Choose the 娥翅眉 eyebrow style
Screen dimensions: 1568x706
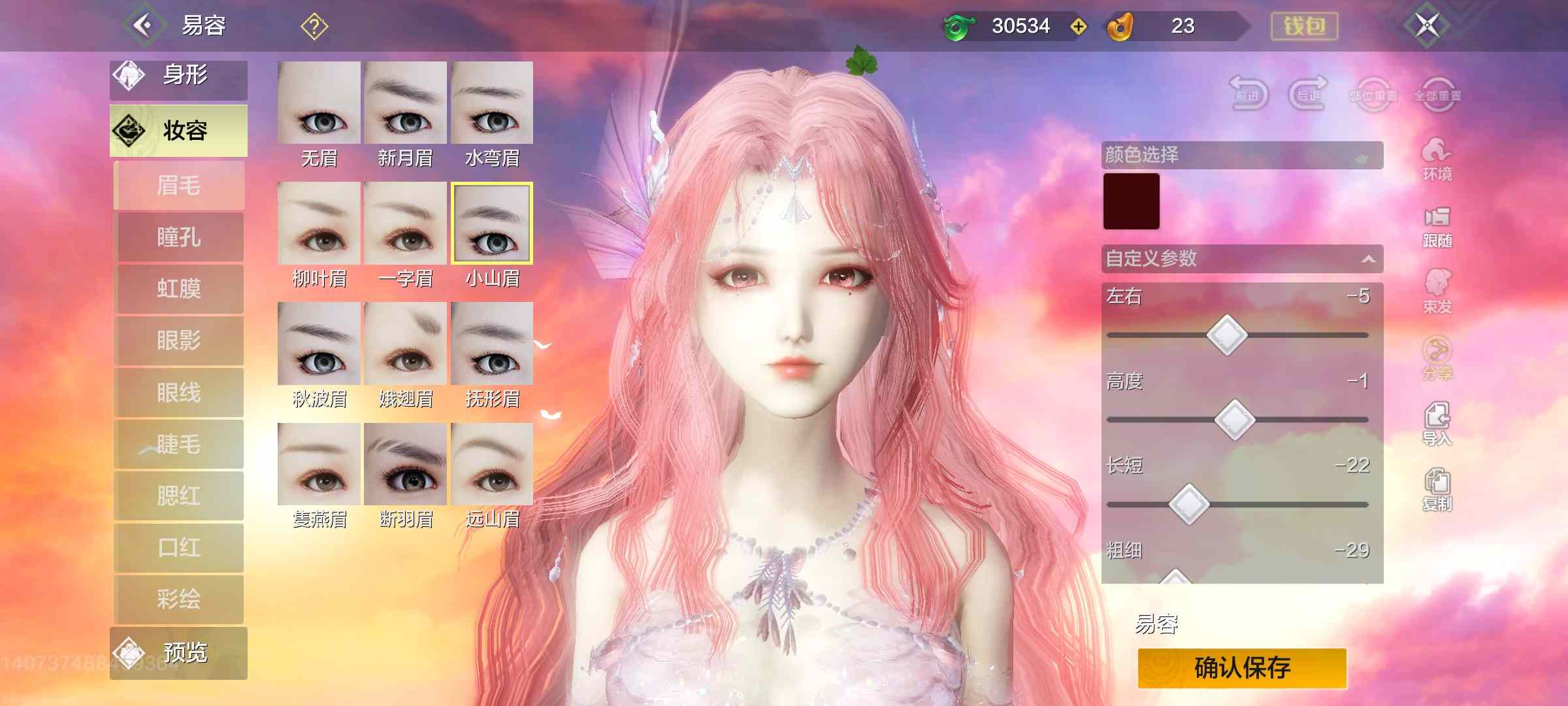pyautogui.click(x=405, y=343)
